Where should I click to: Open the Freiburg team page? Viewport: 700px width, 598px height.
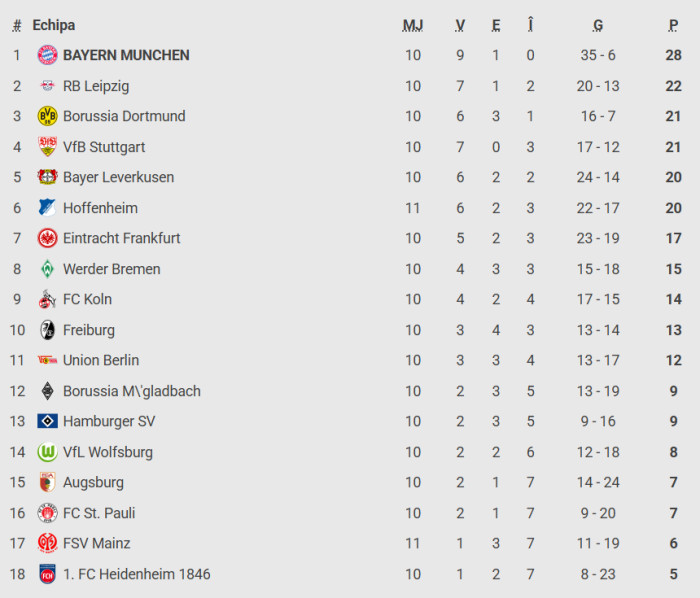(x=89, y=330)
